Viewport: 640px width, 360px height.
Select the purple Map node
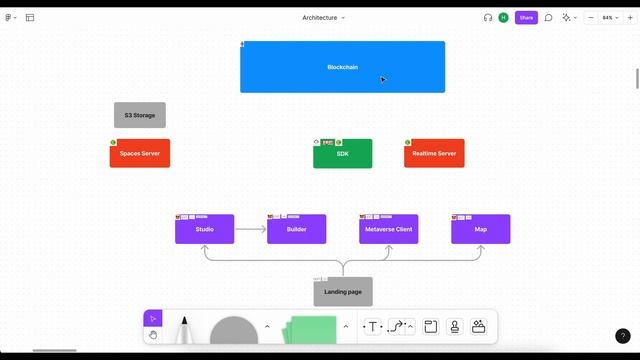click(x=480, y=229)
